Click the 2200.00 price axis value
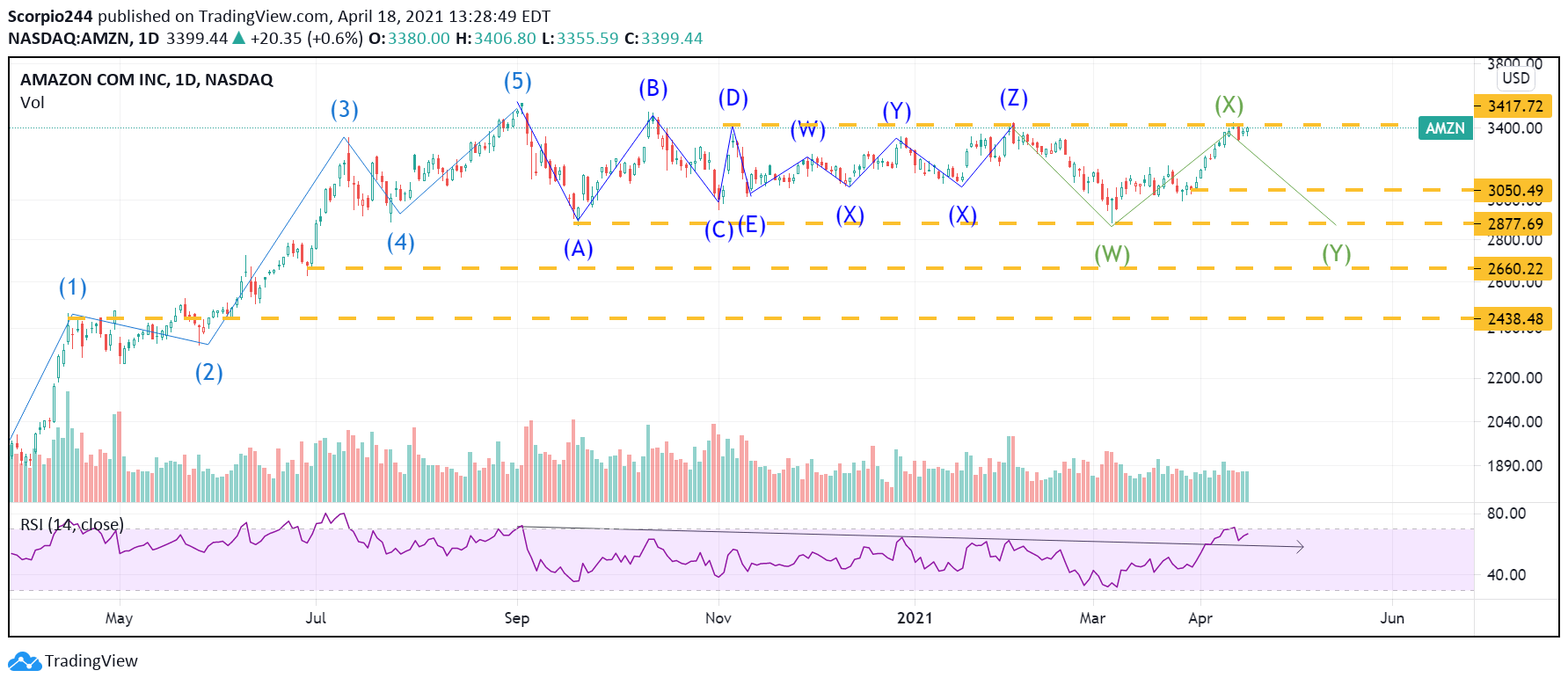Image resolution: width=1568 pixels, height=685 pixels. (x=1514, y=378)
